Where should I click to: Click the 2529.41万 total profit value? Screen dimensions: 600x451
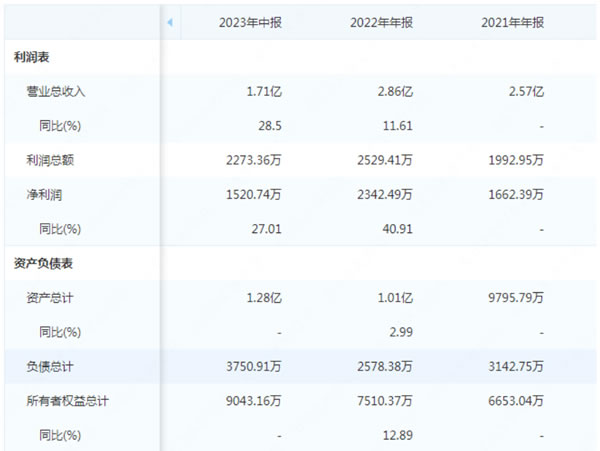384,160
